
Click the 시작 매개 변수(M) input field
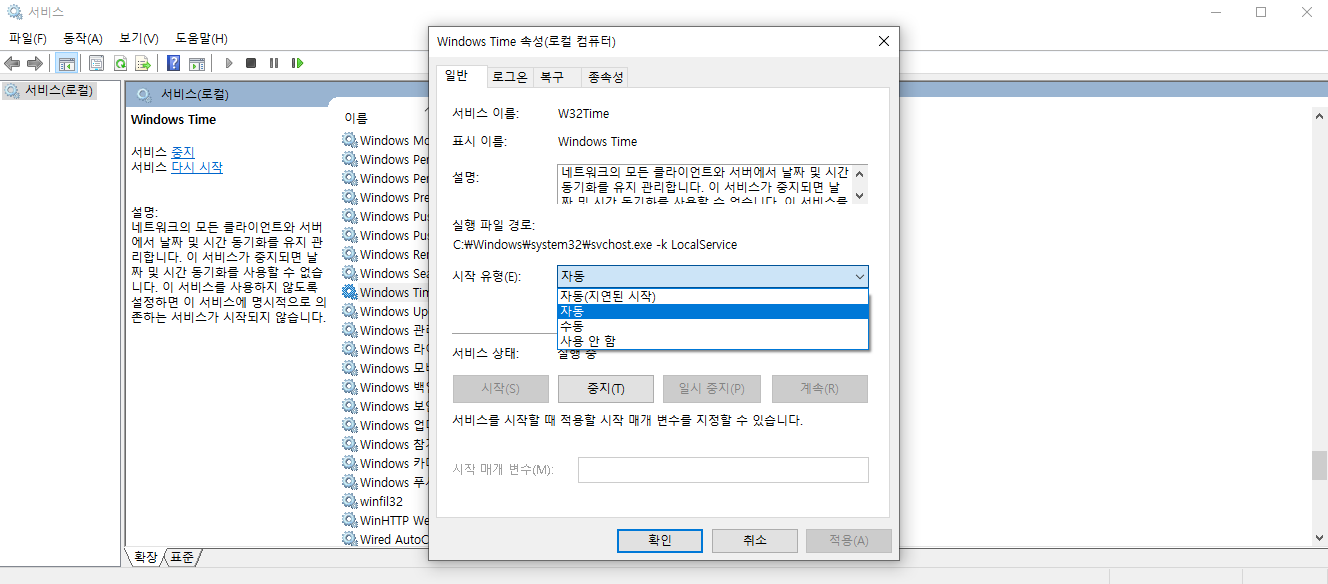coord(723,470)
